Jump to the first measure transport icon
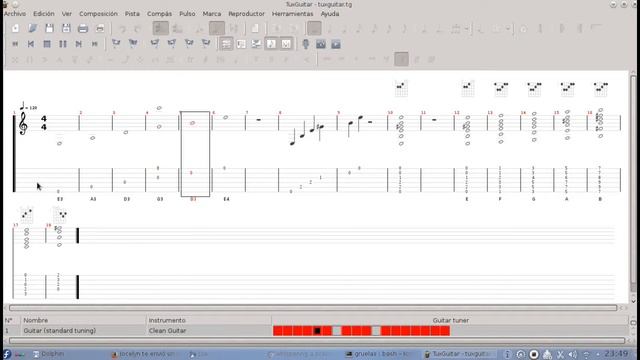The width and height of the screenshot is (640, 360). click(x=15, y=44)
